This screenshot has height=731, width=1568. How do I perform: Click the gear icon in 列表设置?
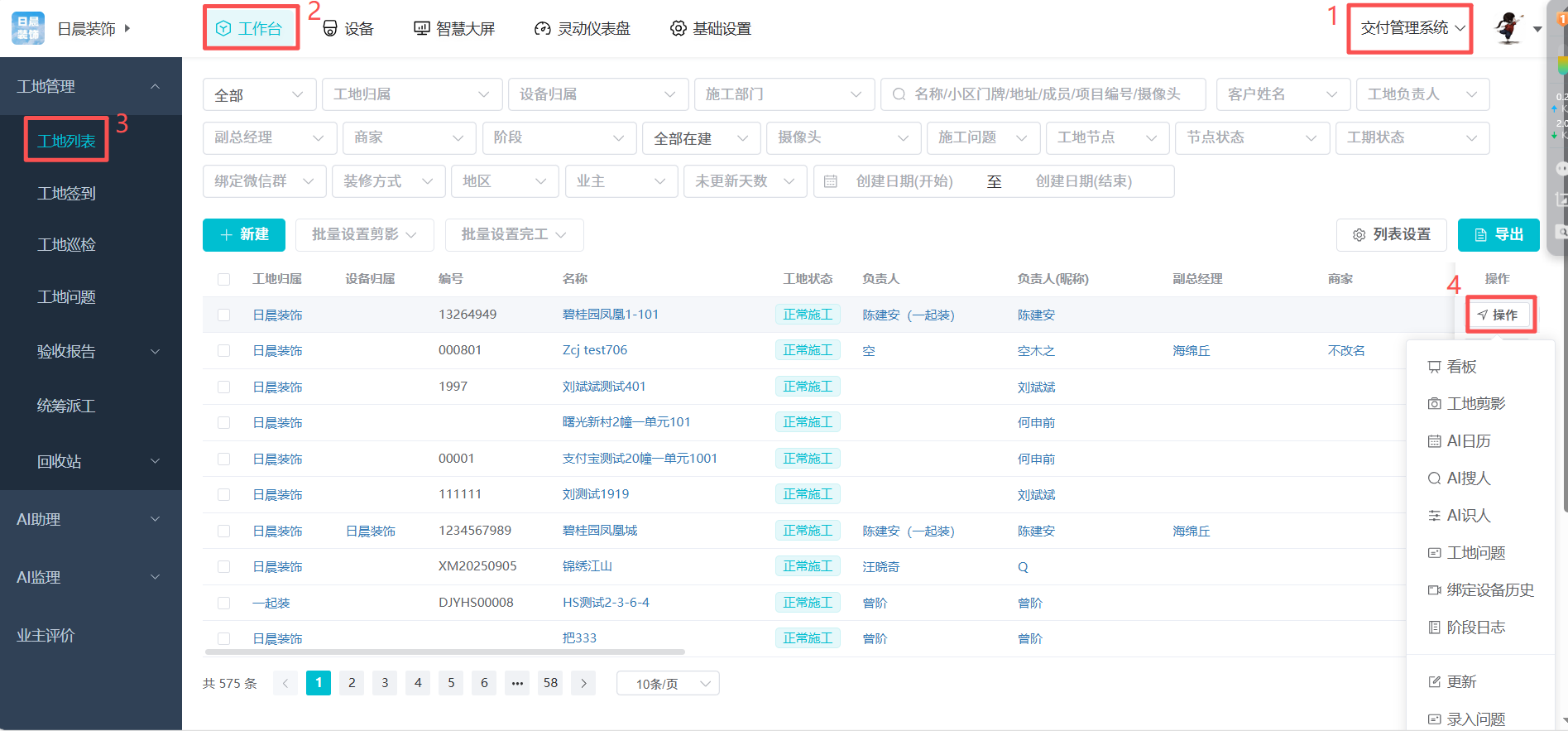pyautogui.click(x=1359, y=235)
